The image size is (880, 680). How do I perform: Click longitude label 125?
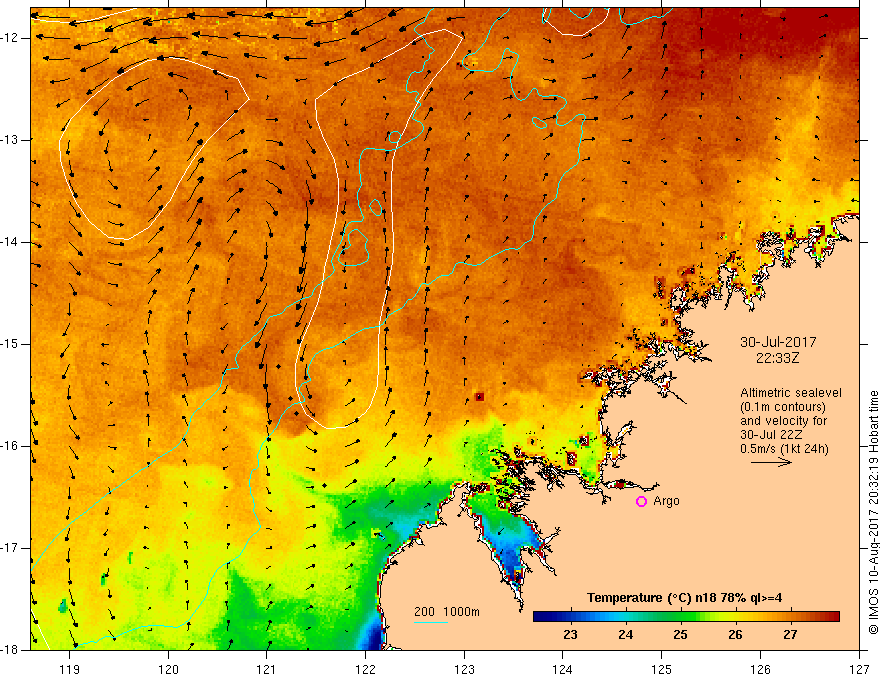point(662,669)
